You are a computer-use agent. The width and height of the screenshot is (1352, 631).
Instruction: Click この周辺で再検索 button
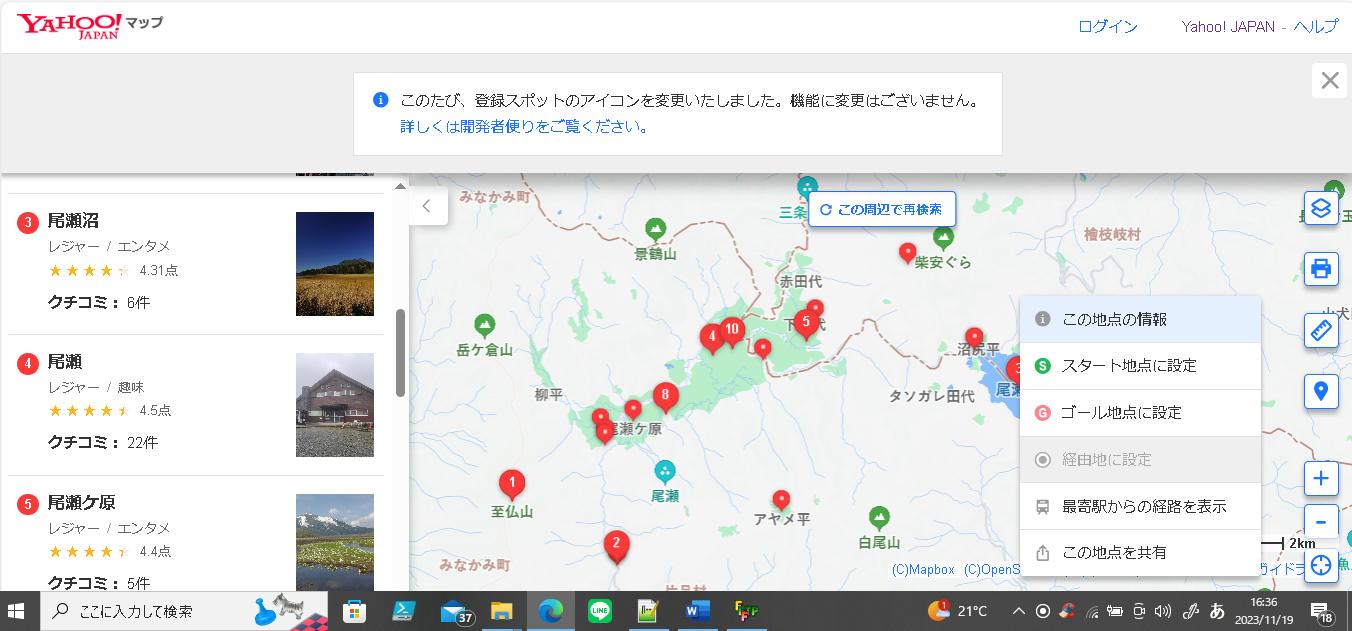click(x=881, y=209)
